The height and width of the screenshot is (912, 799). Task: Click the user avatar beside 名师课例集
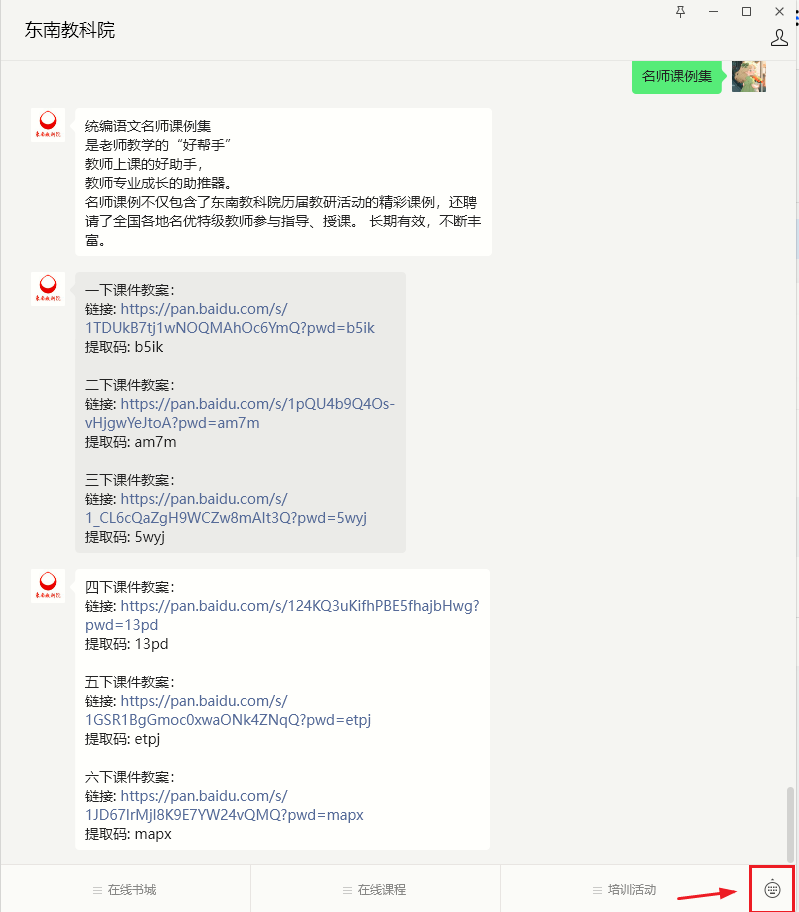click(x=748, y=76)
